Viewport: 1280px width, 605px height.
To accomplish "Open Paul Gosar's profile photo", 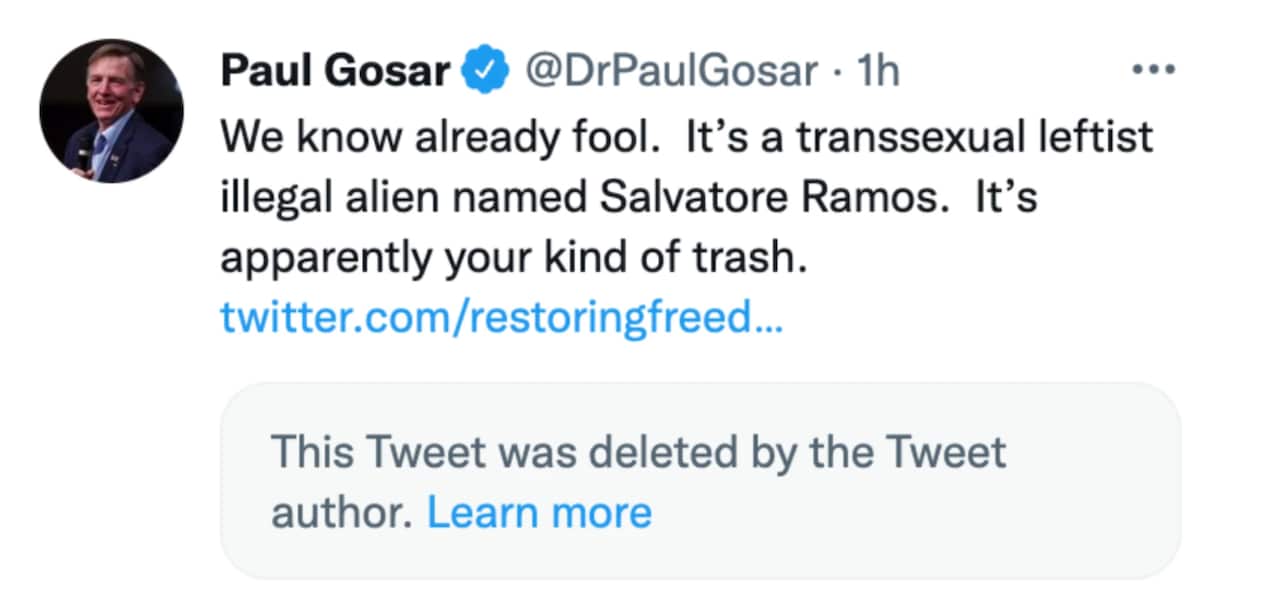I will [111, 111].
